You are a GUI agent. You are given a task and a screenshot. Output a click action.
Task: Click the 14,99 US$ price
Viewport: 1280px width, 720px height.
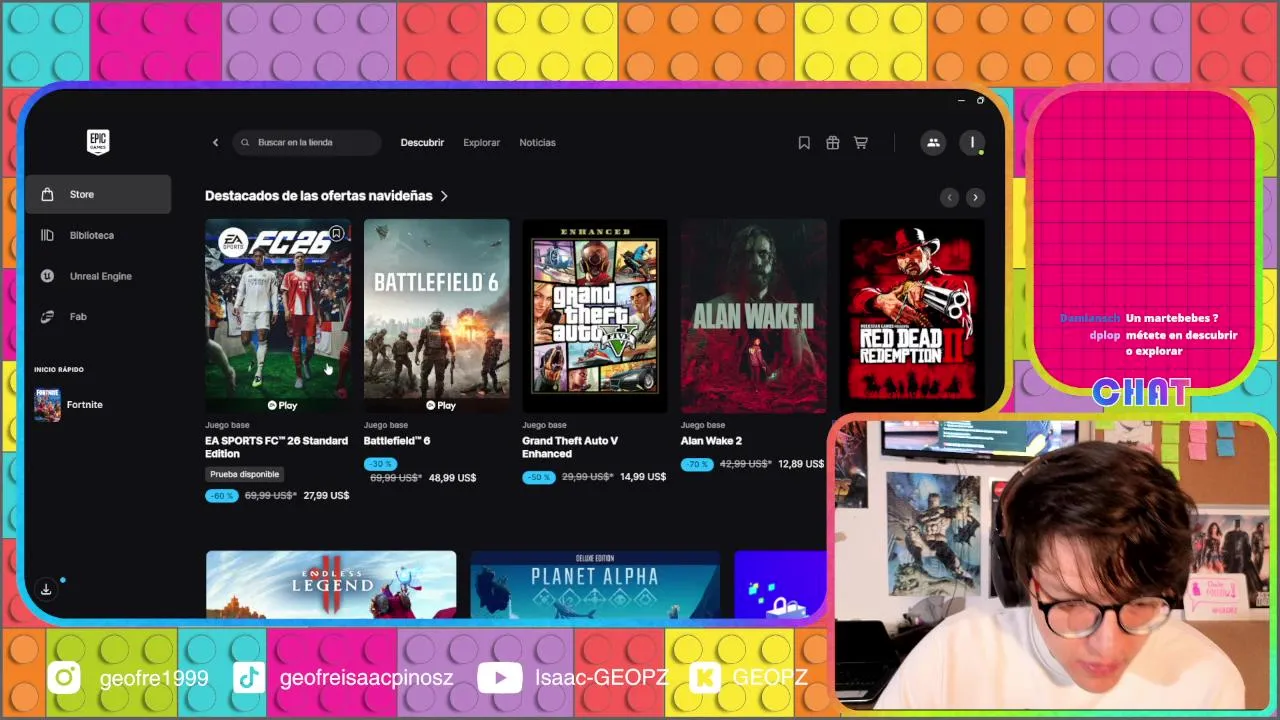click(x=643, y=477)
